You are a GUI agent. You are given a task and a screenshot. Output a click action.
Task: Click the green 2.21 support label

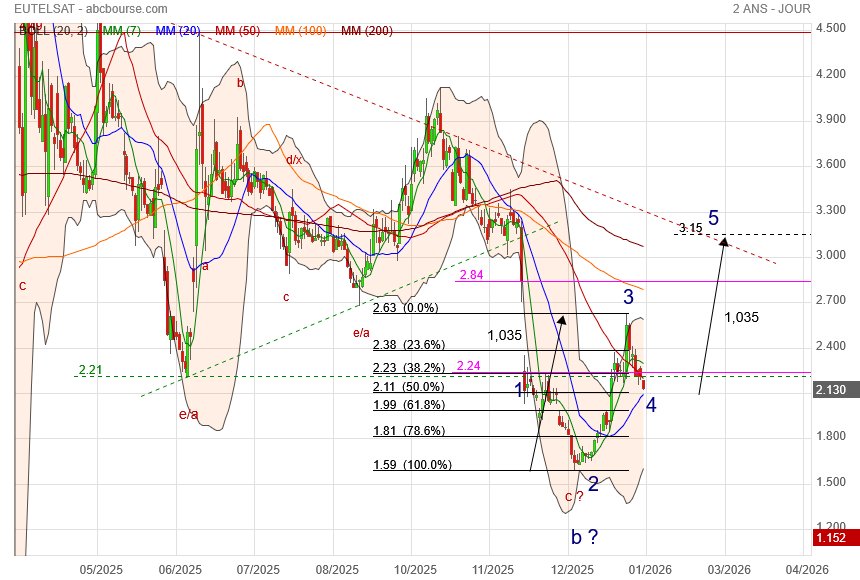90,370
